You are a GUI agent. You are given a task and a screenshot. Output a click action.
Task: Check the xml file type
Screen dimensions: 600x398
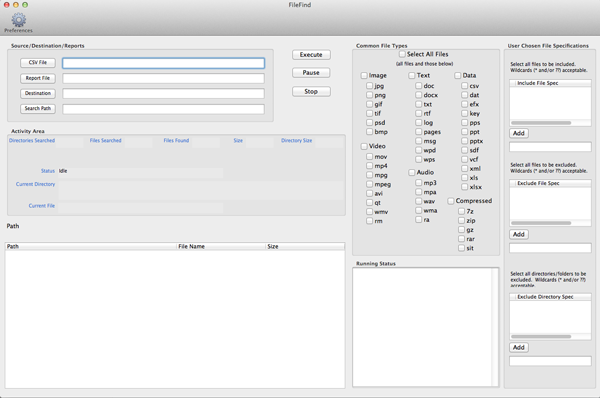(465, 168)
